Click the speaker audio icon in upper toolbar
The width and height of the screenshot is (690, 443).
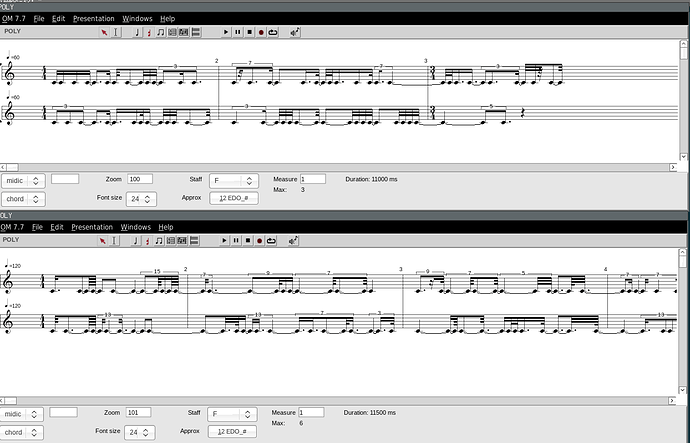(x=295, y=32)
